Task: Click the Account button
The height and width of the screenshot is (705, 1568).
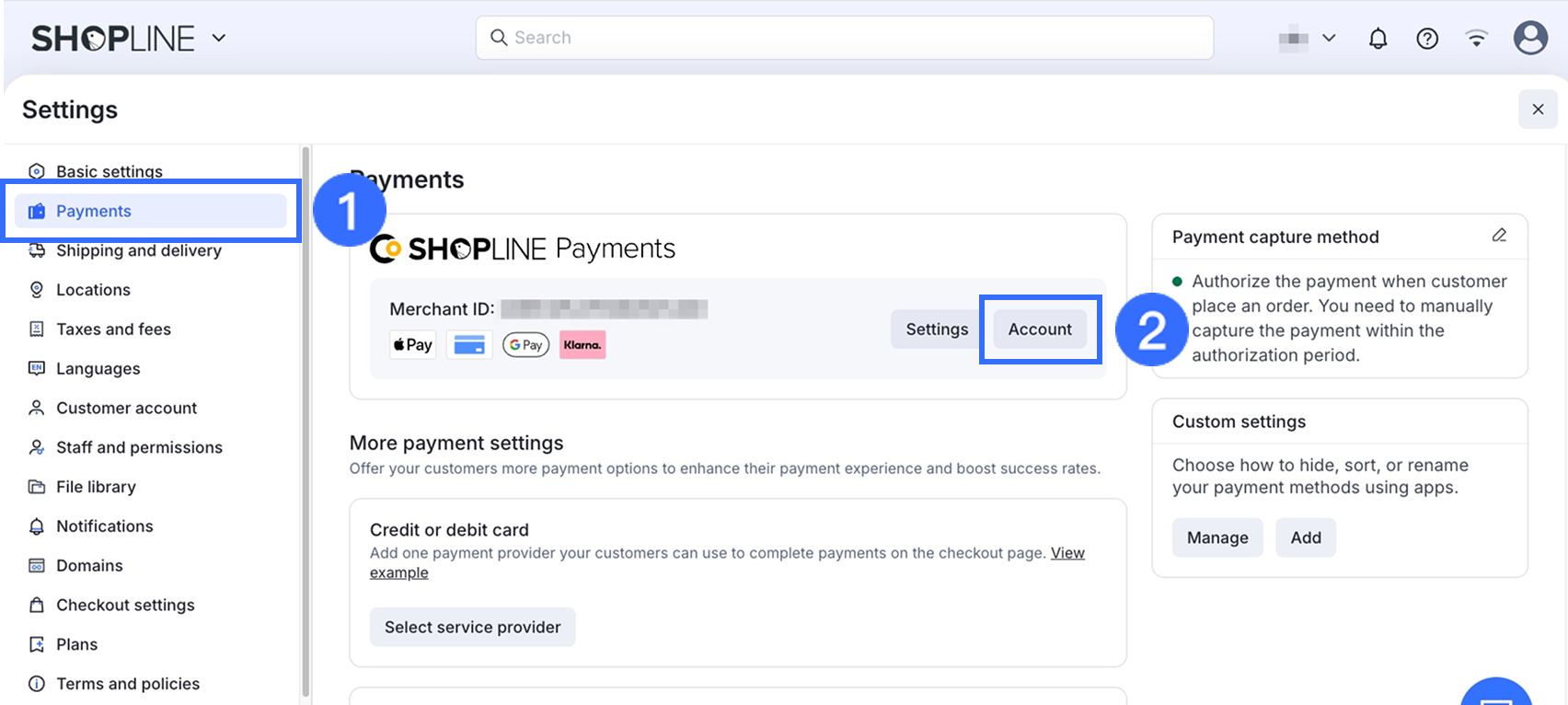Action: click(x=1040, y=329)
